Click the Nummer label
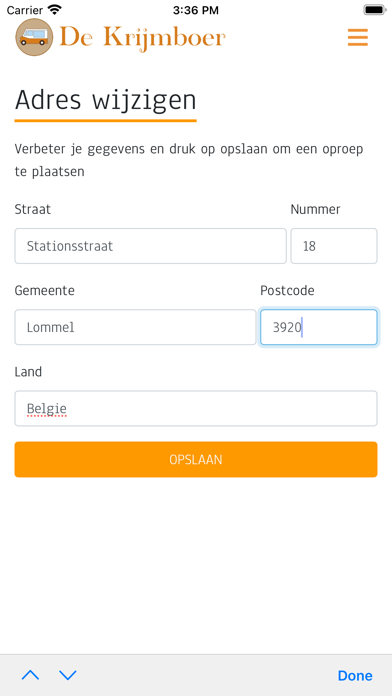 pos(316,209)
